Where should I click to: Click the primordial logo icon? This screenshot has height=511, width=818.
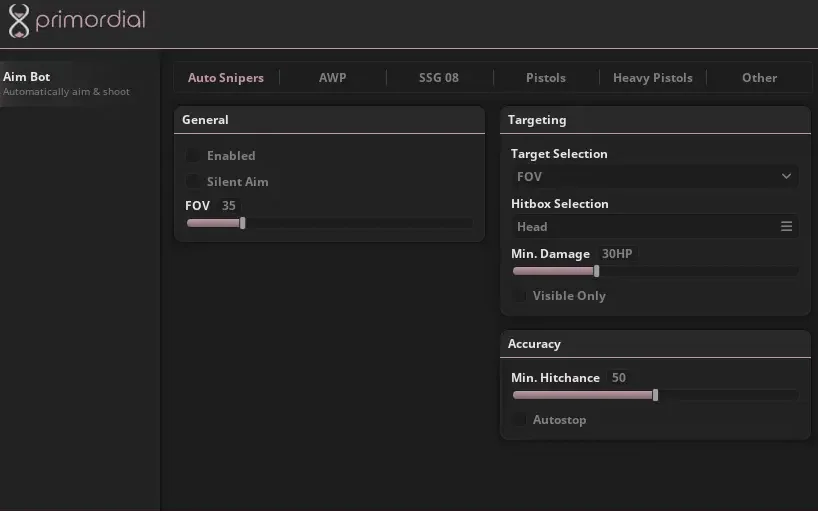coord(18,21)
